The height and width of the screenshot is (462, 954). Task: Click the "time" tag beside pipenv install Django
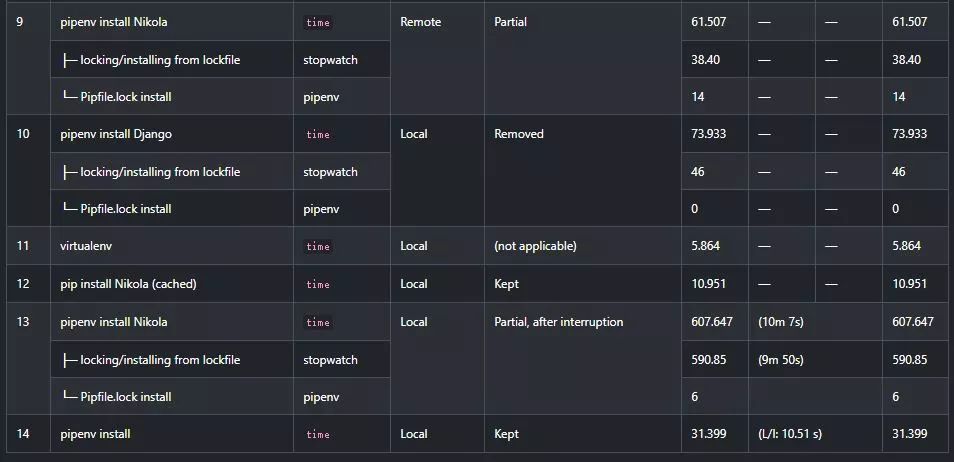(318, 135)
